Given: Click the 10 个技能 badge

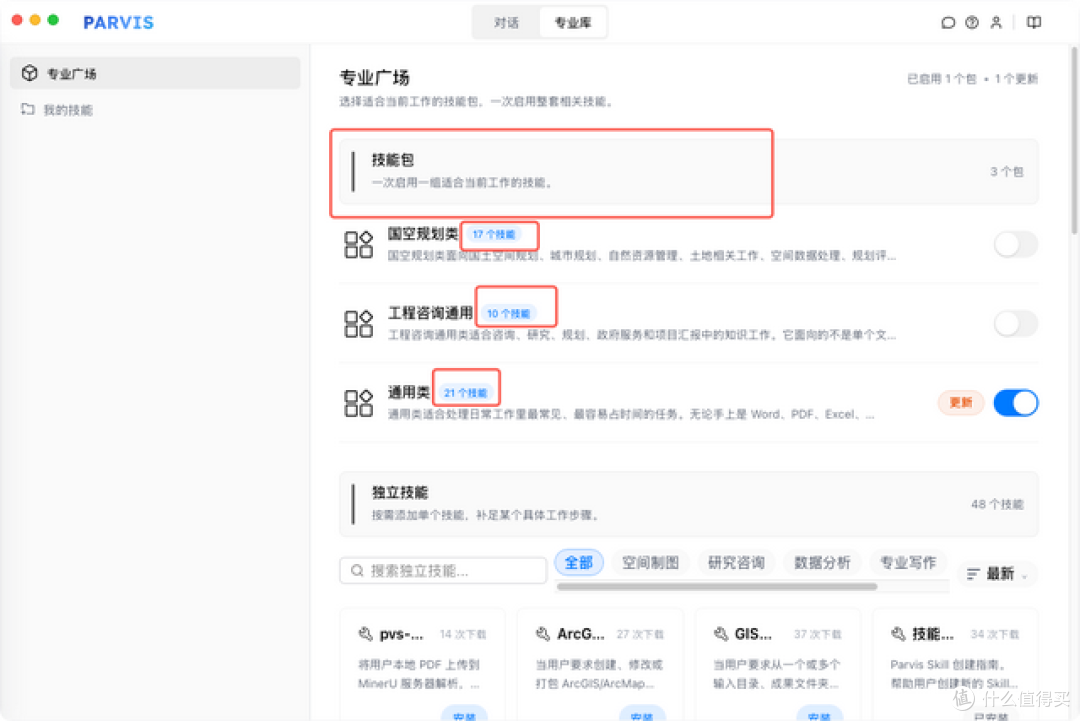Looking at the screenshot, I should 508,313.
